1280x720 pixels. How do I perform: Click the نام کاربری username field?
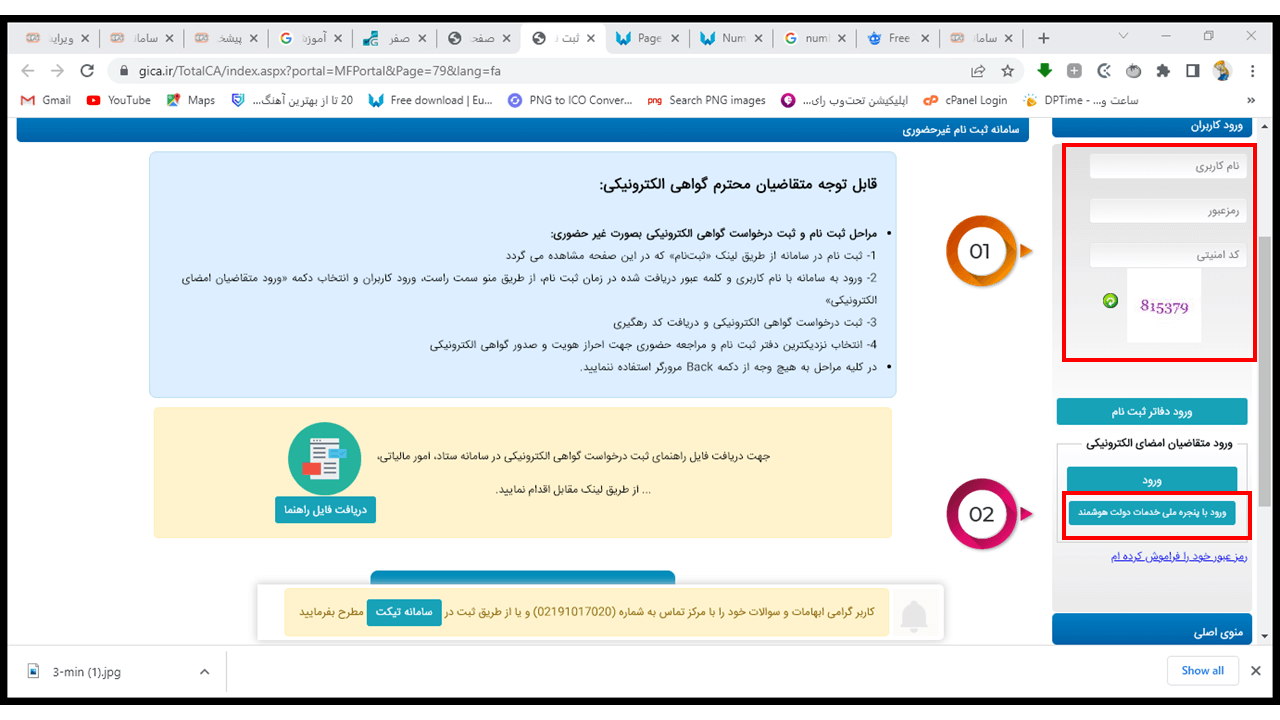coord(1170,166)
